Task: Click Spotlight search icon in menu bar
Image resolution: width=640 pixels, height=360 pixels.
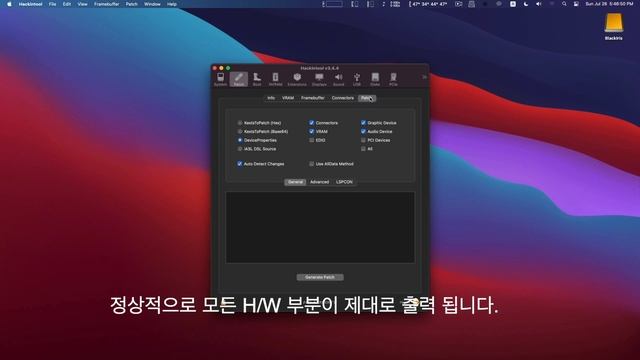Action: point(564,4)
